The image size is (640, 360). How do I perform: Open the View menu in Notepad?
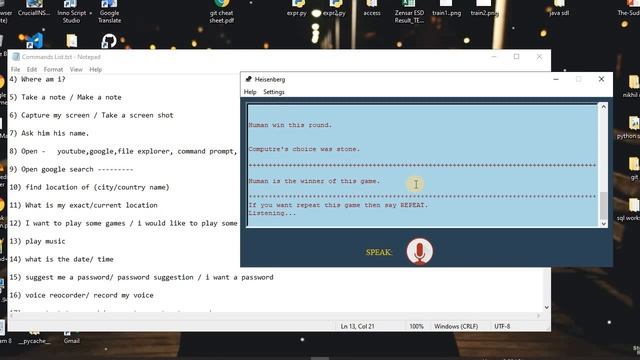(x=76, y=70)
